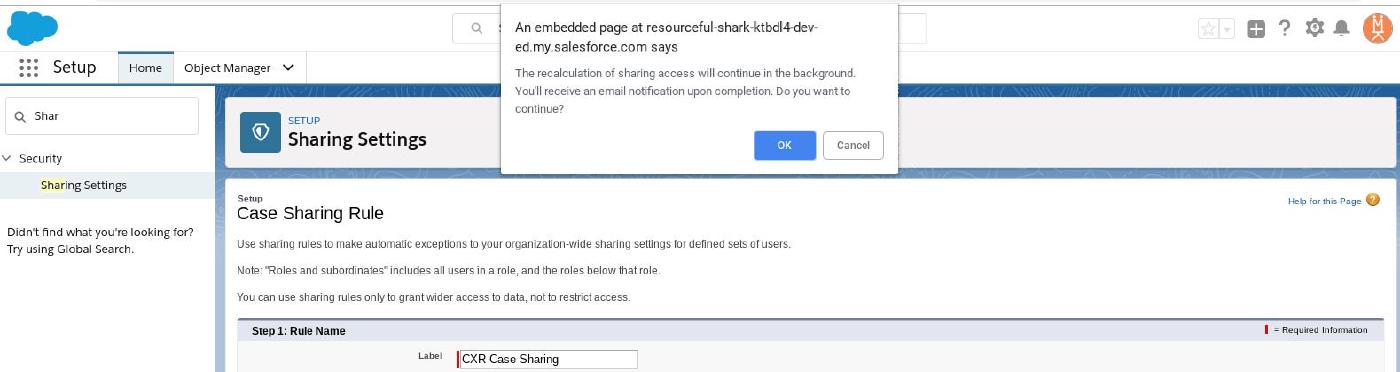
Task: Open the App Launcher grid icon
Action: tap(29, 68)
